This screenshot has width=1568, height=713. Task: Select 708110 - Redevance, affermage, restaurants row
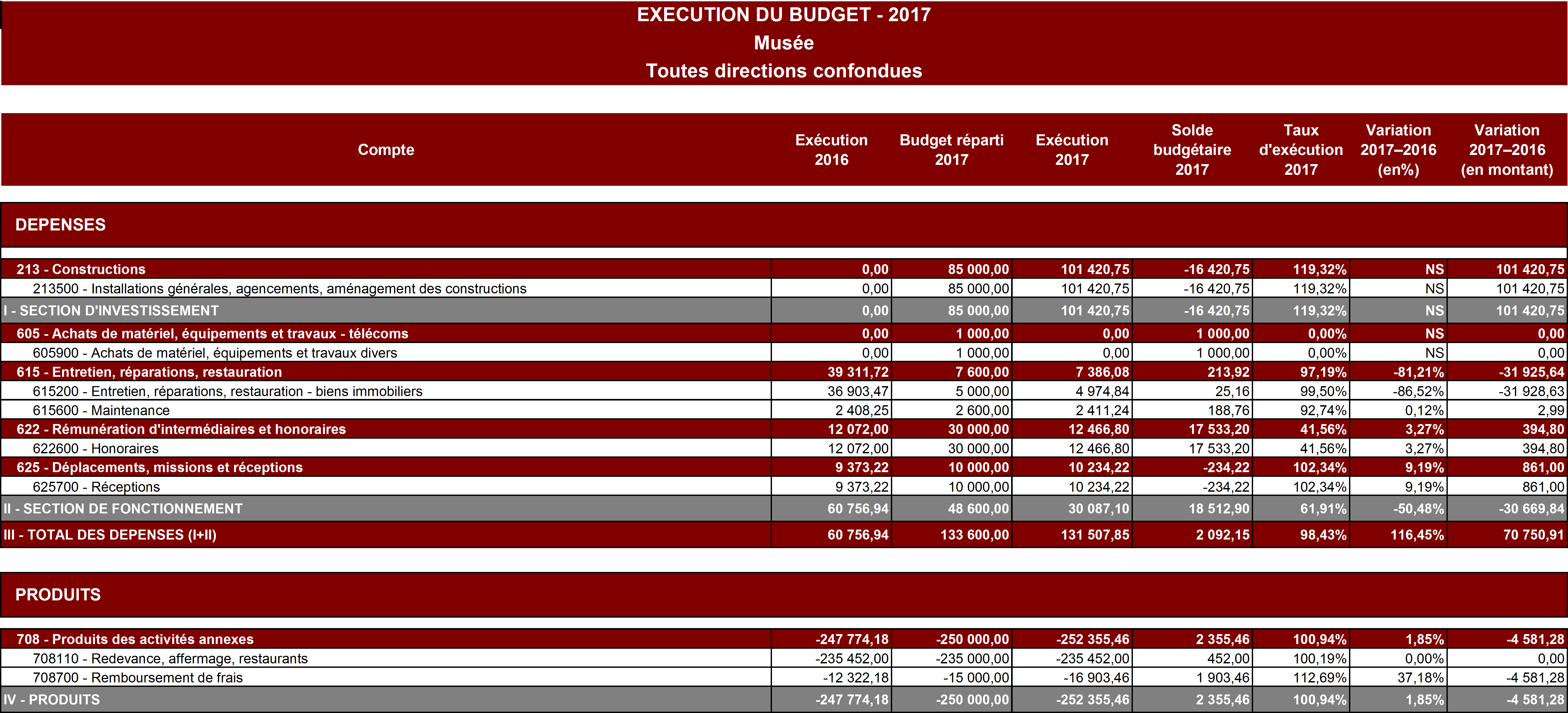[170, 658]
